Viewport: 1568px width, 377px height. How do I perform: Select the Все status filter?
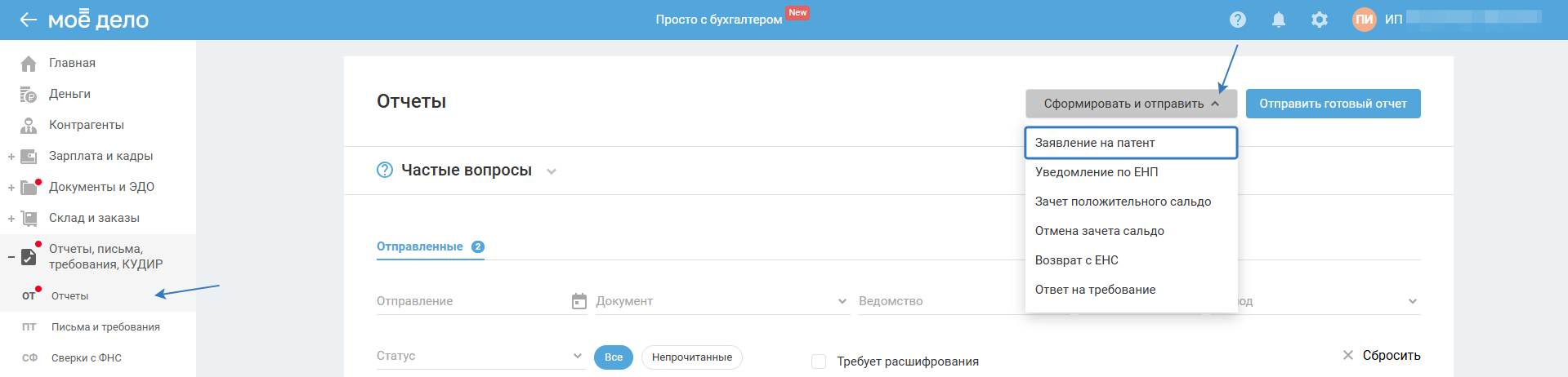pyautogui.click(x=614, y=357)
